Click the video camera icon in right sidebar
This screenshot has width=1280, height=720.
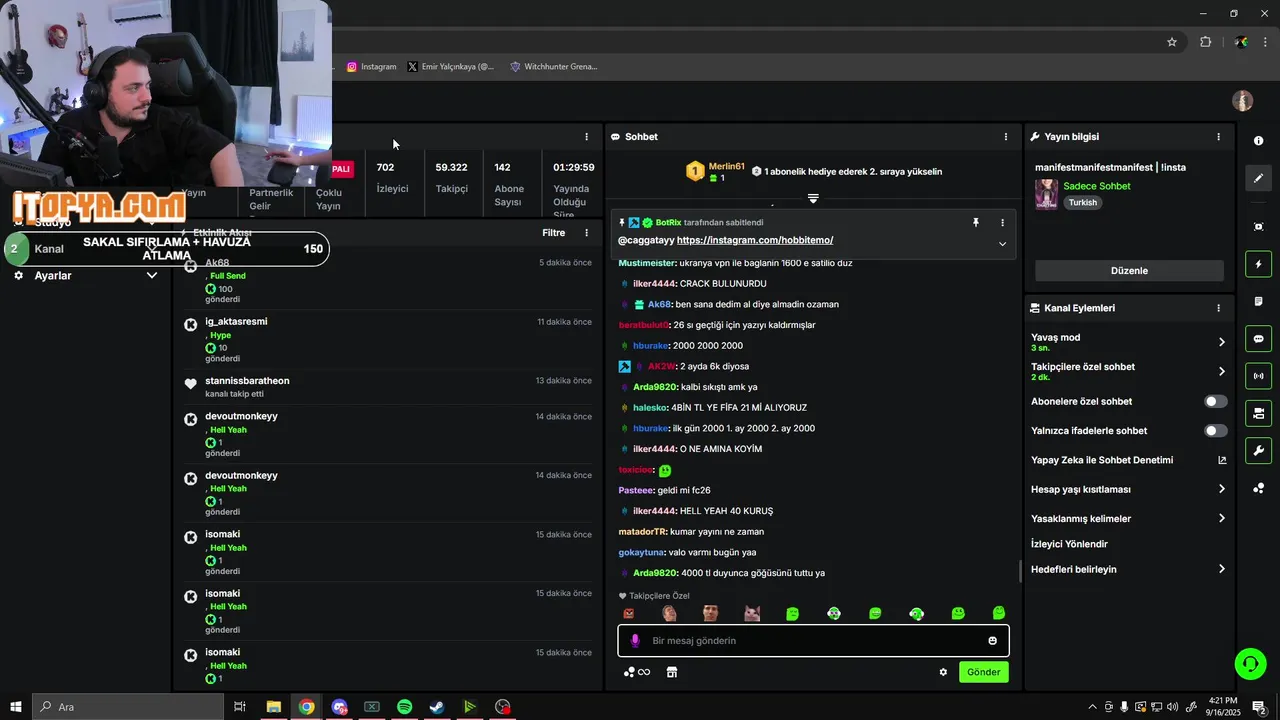click(x=1259, y=413)
